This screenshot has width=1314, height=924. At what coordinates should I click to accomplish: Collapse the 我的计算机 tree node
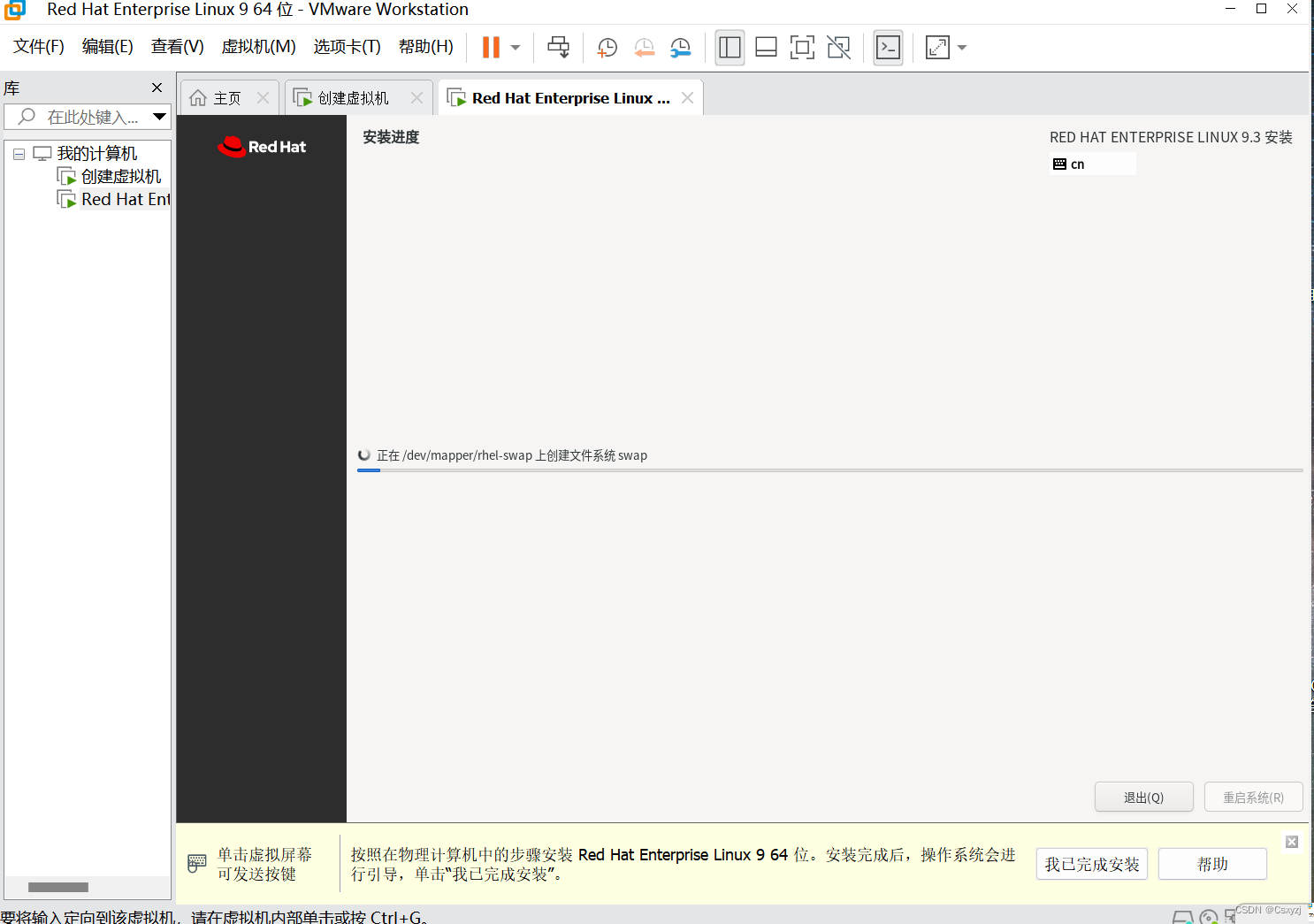[x=19, y=154]
